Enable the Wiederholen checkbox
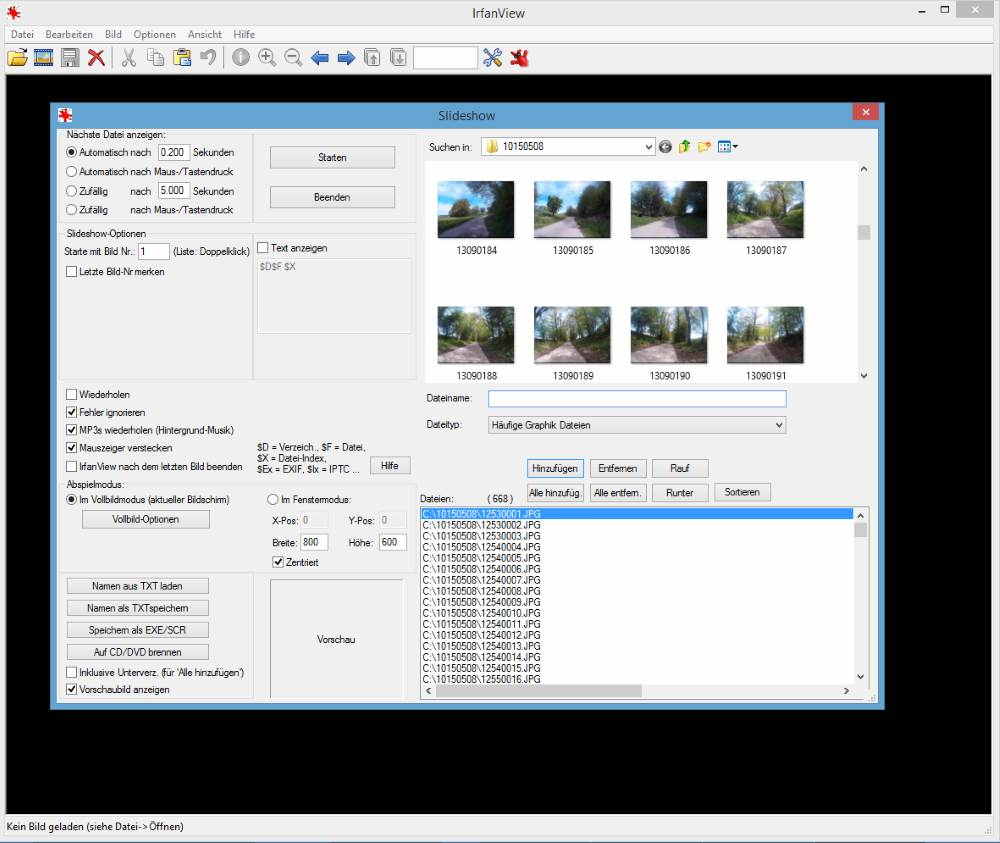1000x843 pixels. pos(72,395)
